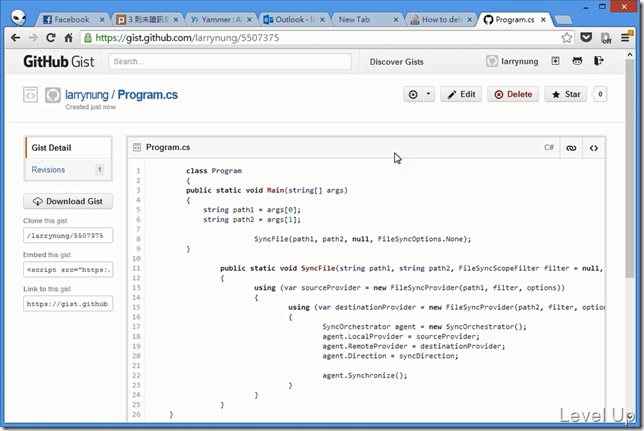
Task: Click the "agent.Synchronize();" code line
Action: point(365,375)
